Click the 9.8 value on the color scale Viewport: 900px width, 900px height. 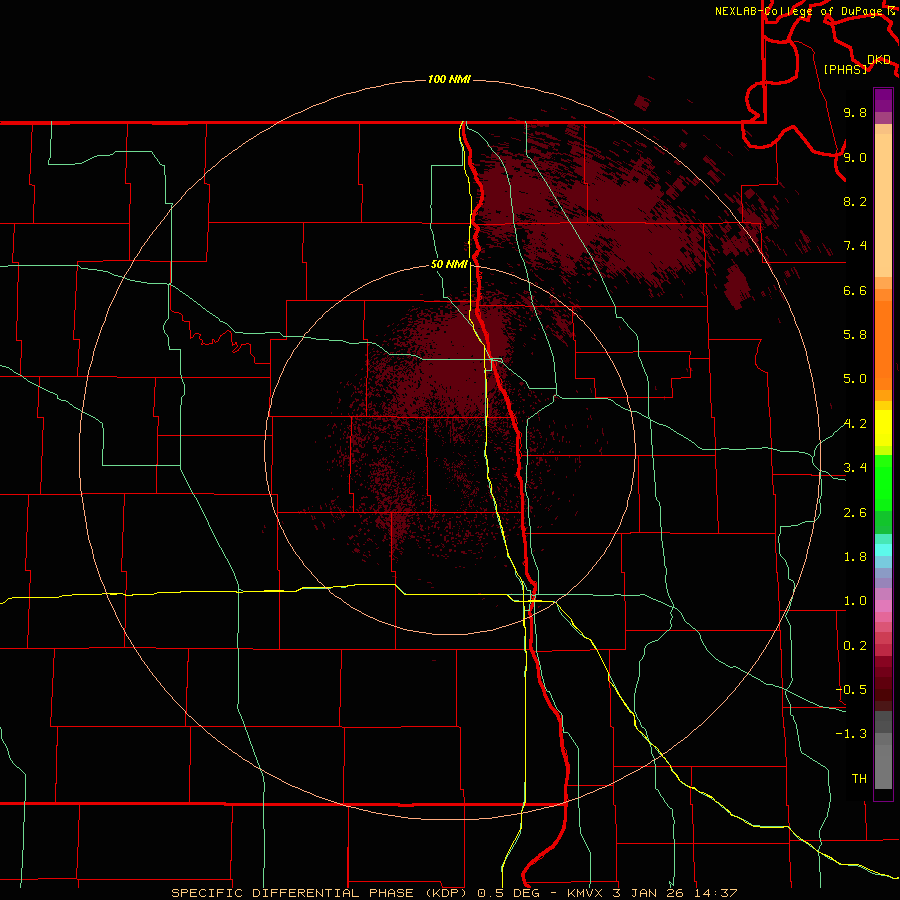tap(855, 112)
